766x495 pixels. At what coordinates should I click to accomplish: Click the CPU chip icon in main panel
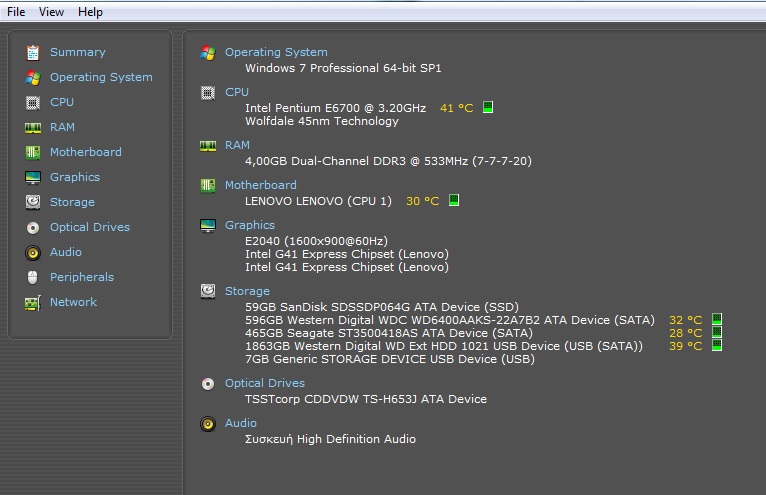(208, 93)
